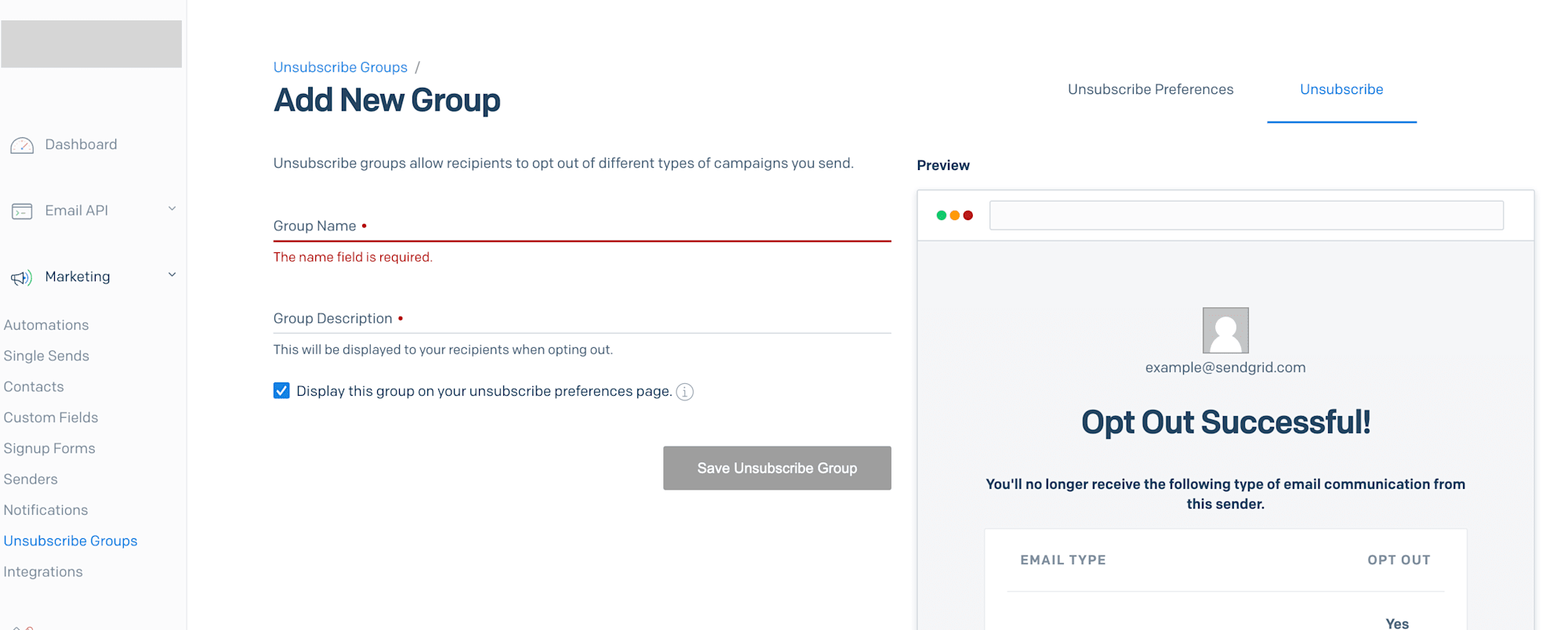The image size is (1568, 630).
Task: Click the Email API window icon
Action: tap(22, 211)
